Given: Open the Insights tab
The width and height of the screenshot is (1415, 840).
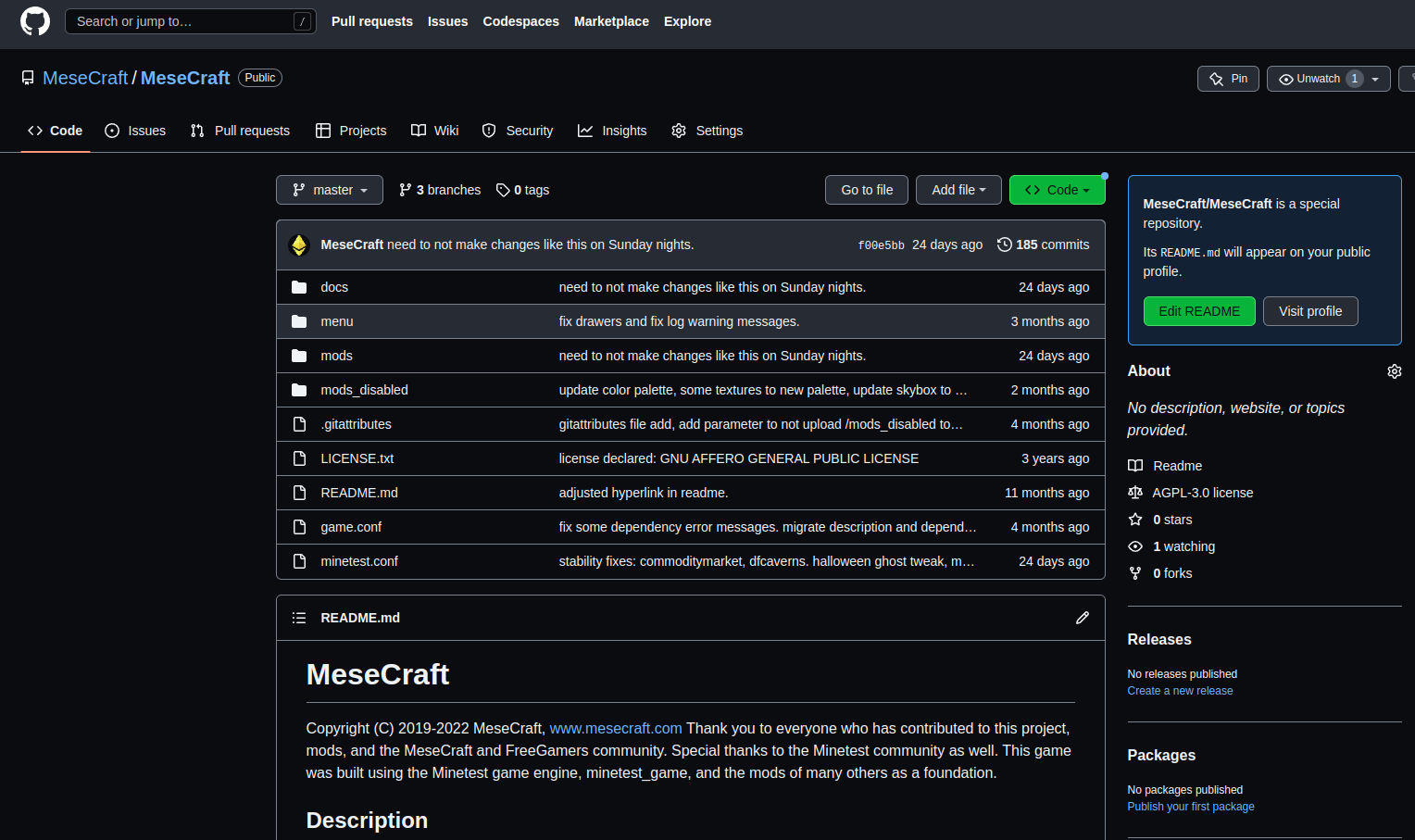Looking at the screenshot, I should 612,131.
